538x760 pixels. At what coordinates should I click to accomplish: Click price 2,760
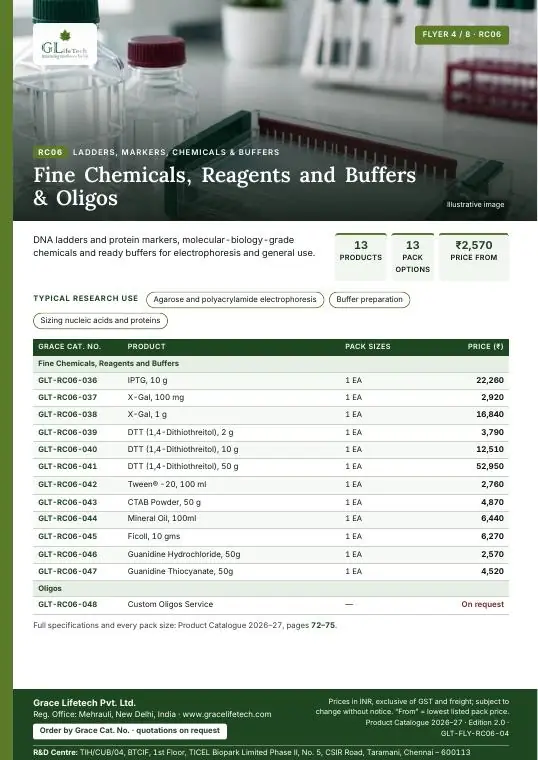click(492, 484)
